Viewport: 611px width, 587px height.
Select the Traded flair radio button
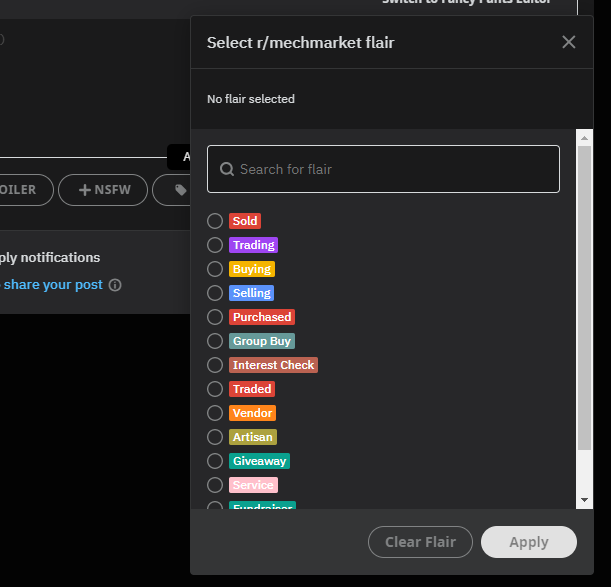click(x=215, y=389)
